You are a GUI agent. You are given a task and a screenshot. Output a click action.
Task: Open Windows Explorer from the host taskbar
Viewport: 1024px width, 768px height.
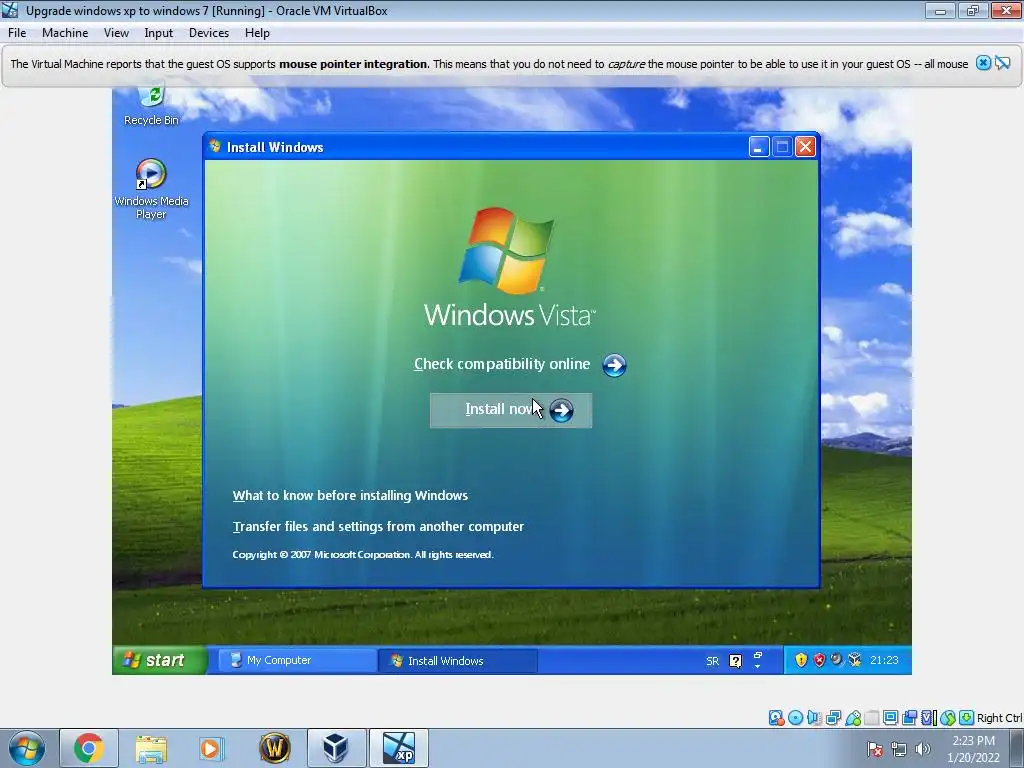151,748
